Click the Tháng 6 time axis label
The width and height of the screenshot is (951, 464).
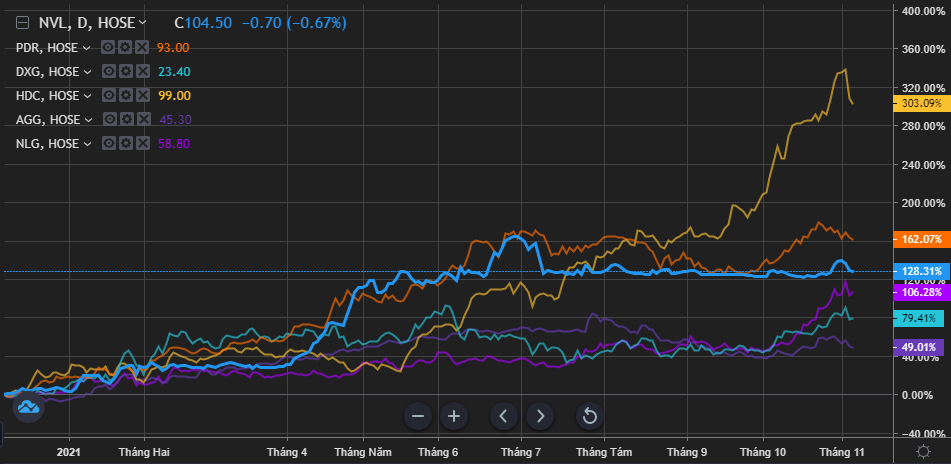pyautogui.click(x=438, y=452)
